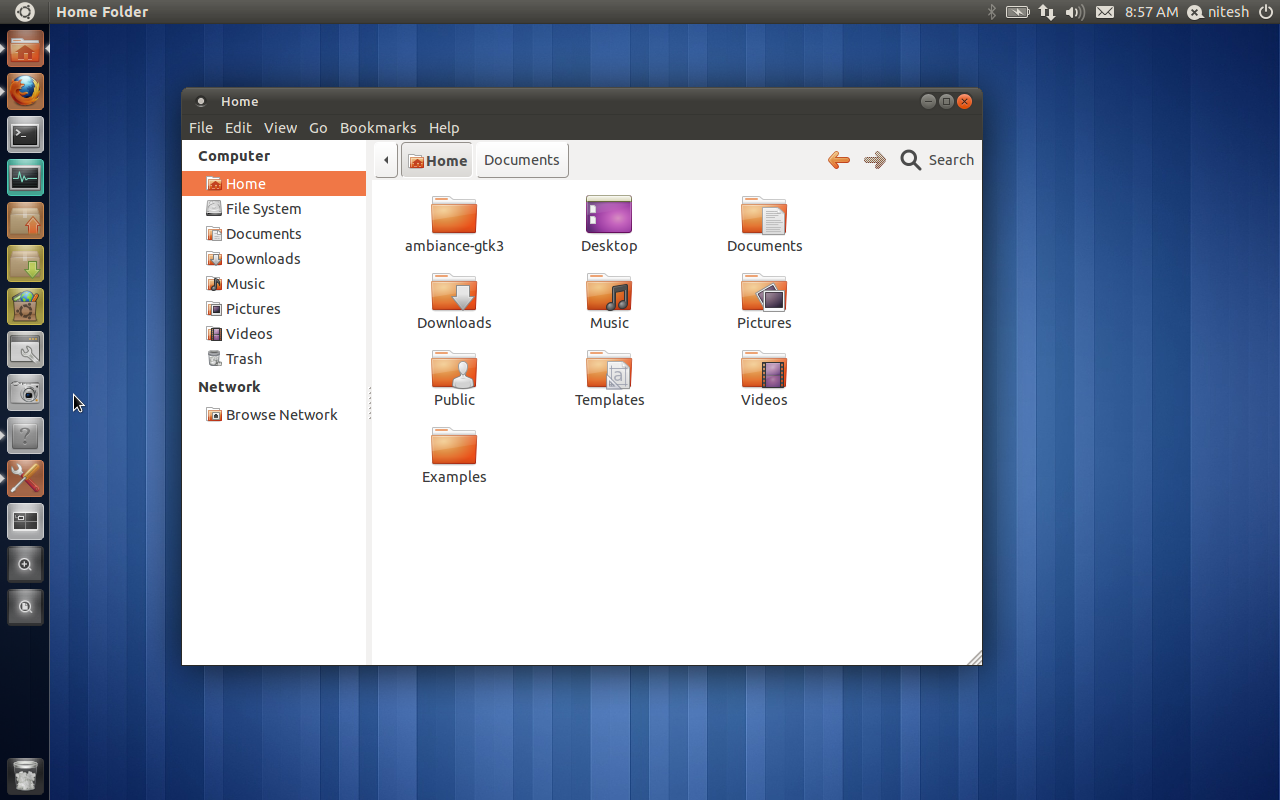Open the System Monitor launcher icon

[24, 177]
